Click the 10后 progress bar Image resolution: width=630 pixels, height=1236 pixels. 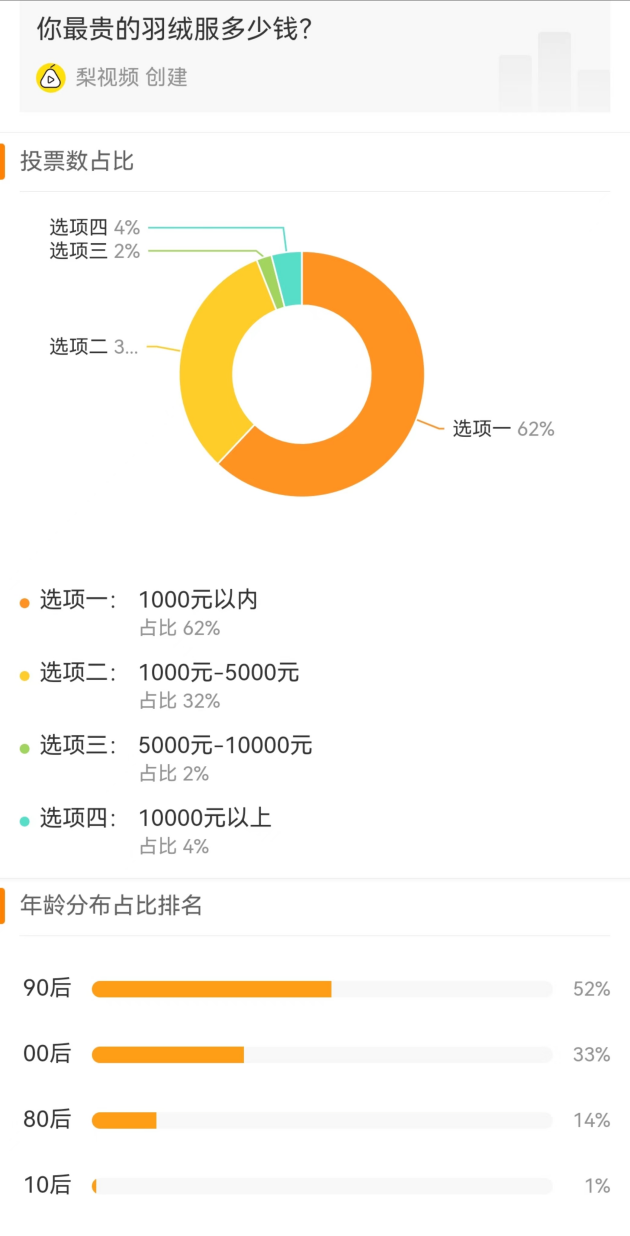click(x=322, y=1186)
